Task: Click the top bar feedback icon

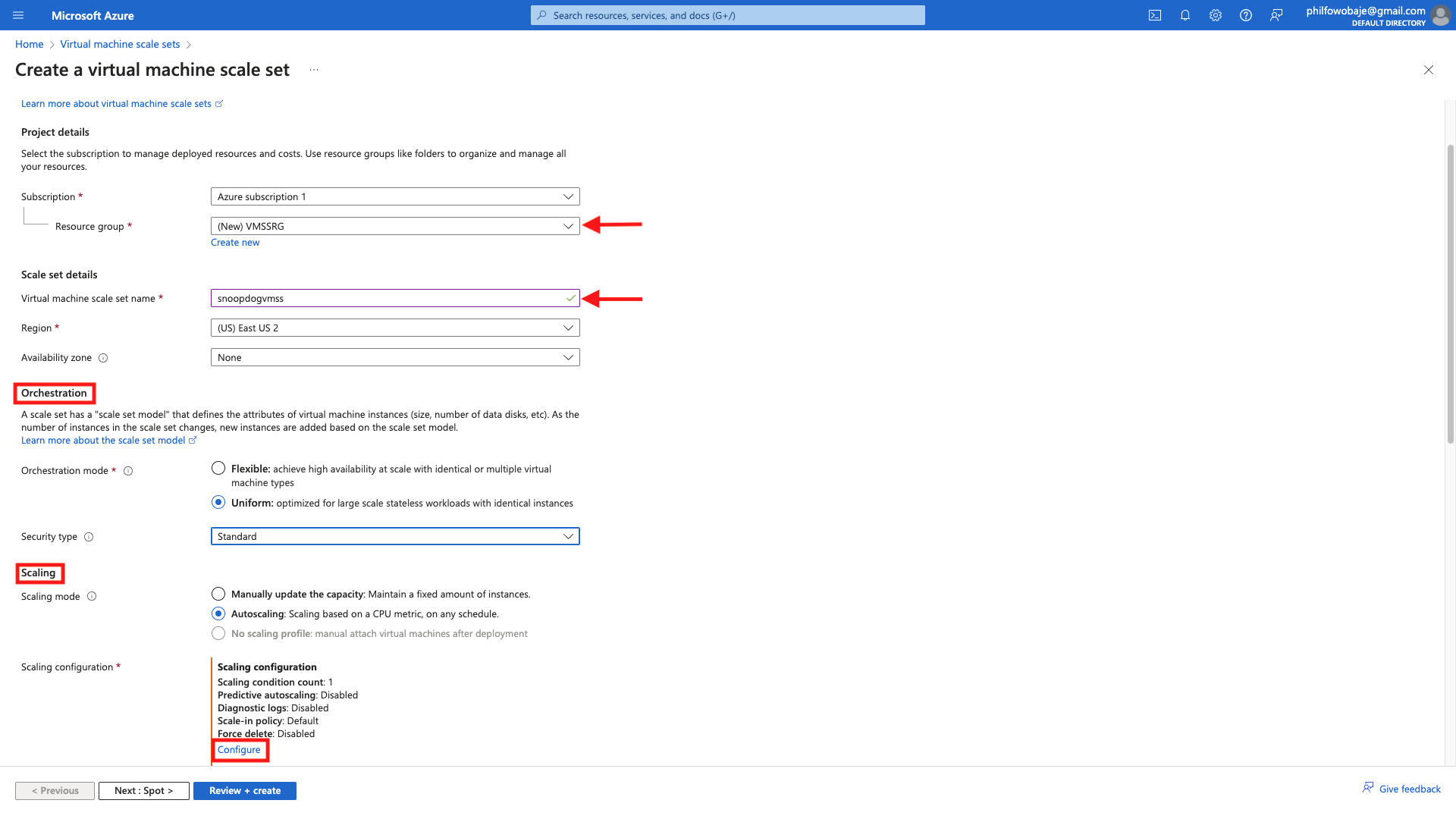Action: pyautogui.click(x=1276, y=15)
